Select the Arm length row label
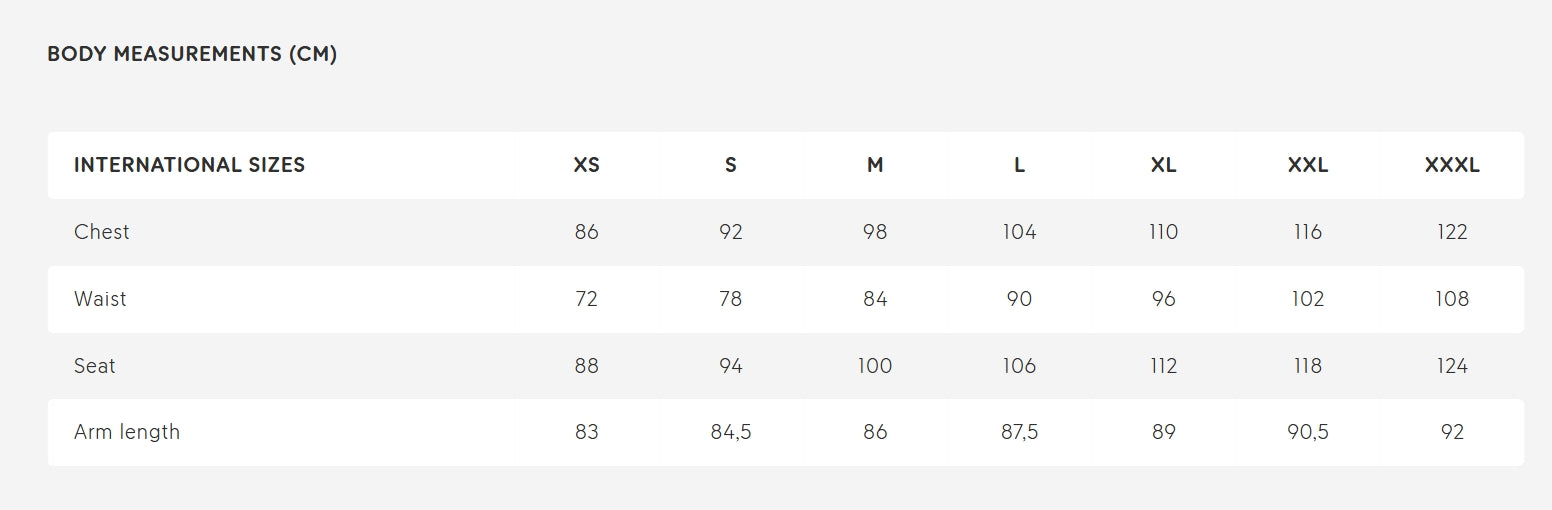This screenshot has height=510, width=1552. click(x=127, y=432)
